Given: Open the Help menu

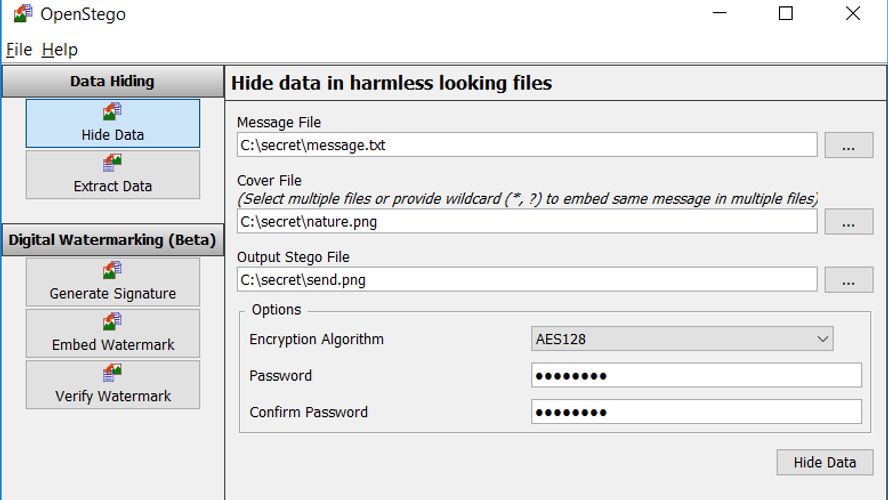Looking at the screenshot, I should click(x=59, y=49).
